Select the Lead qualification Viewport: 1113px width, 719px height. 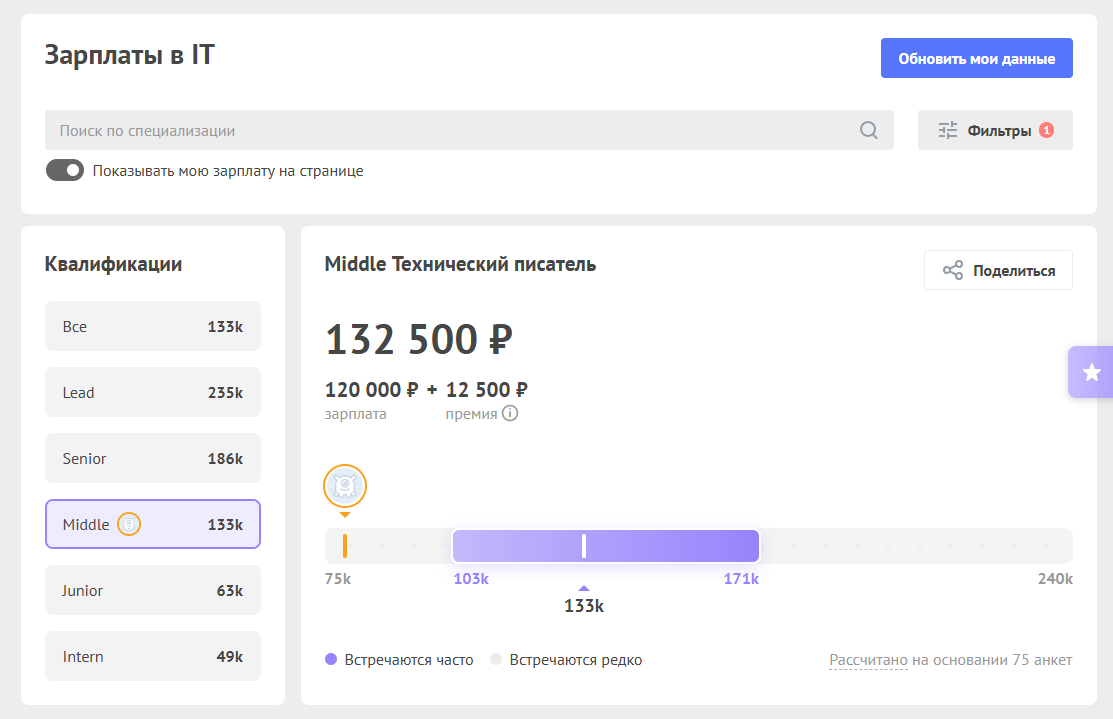click(152, 392)
